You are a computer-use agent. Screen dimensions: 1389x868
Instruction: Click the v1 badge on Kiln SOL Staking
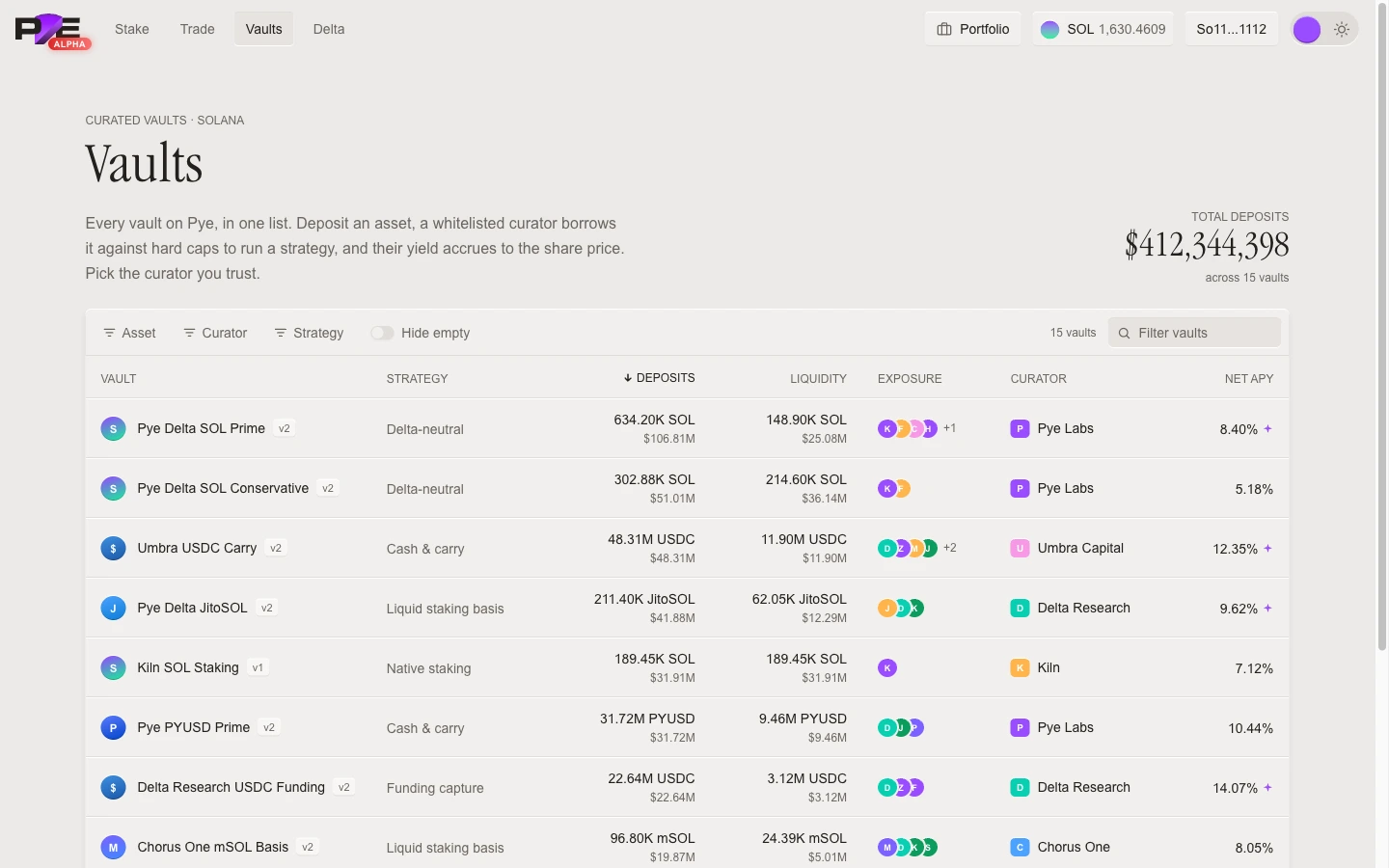tap(258, 667)
